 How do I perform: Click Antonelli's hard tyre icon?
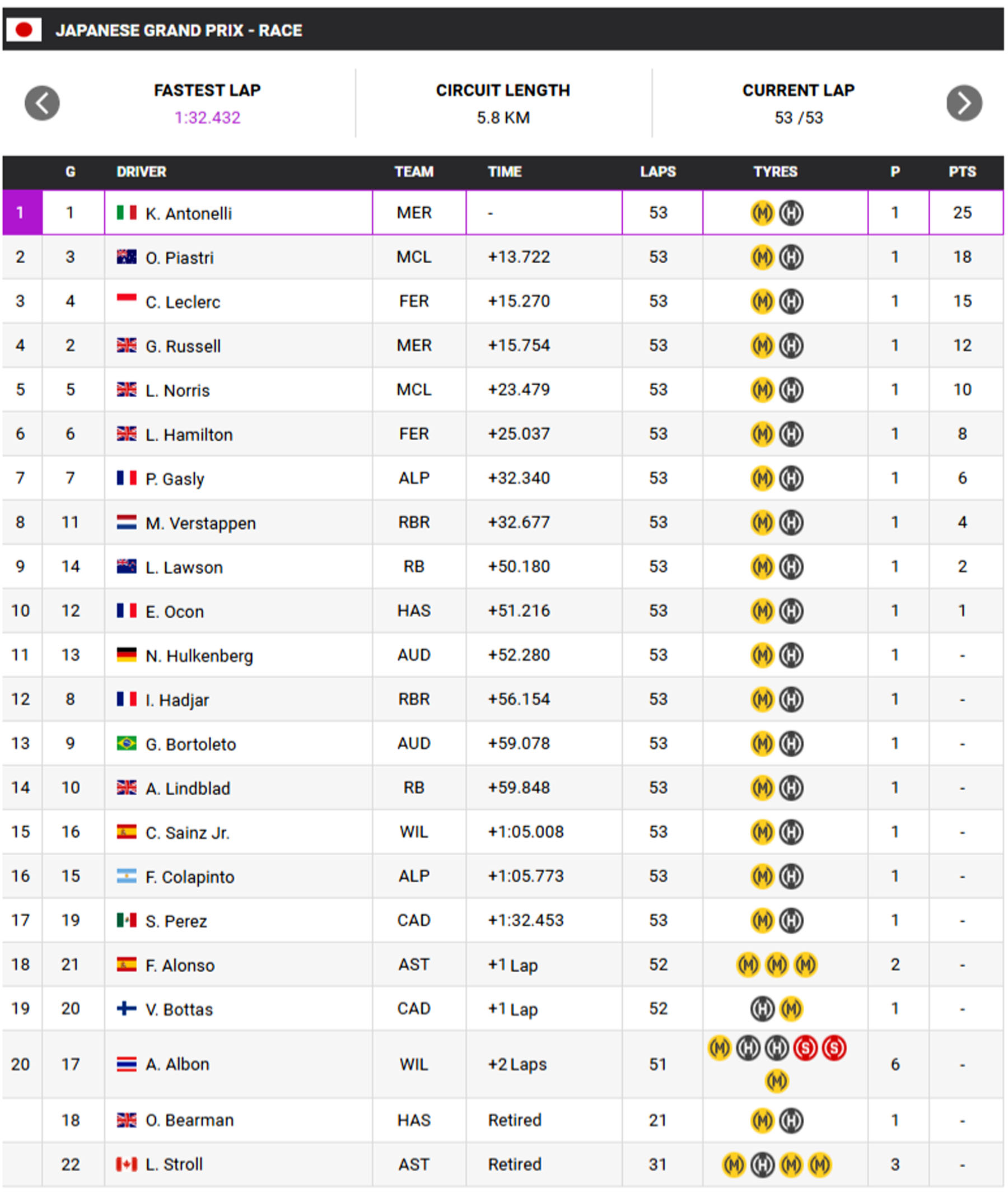click(791, 213)
